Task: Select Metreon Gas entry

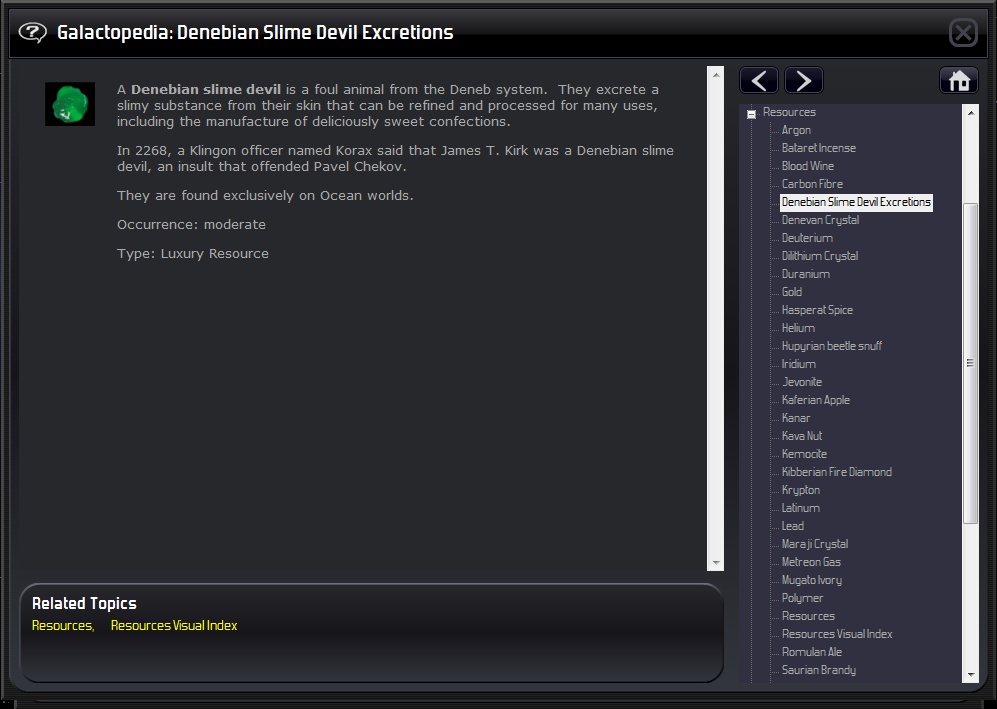Action: 811,562
